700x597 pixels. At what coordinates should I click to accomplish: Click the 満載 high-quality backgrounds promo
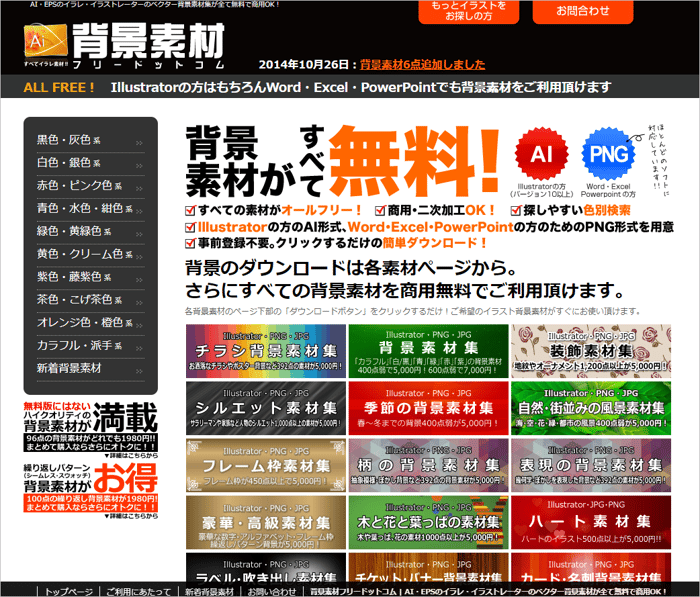91,427
